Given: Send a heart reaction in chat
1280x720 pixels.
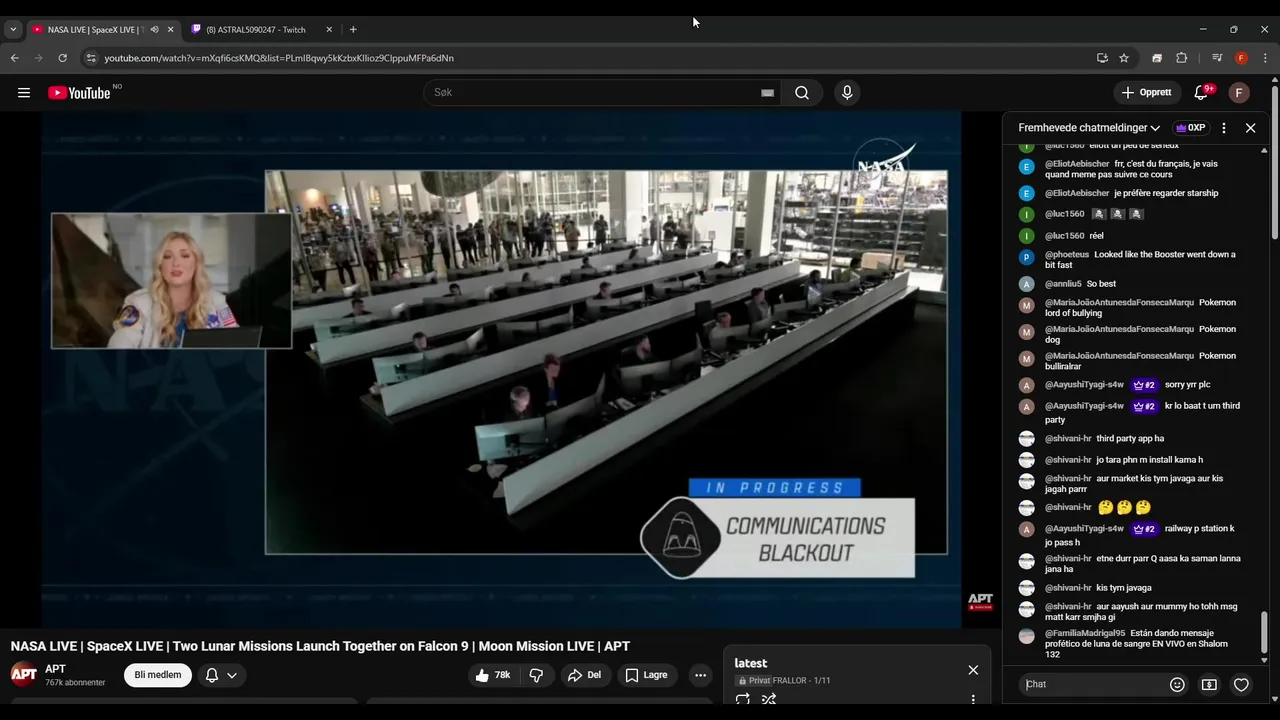Looking at the screenshot, I should [1241, 685].
